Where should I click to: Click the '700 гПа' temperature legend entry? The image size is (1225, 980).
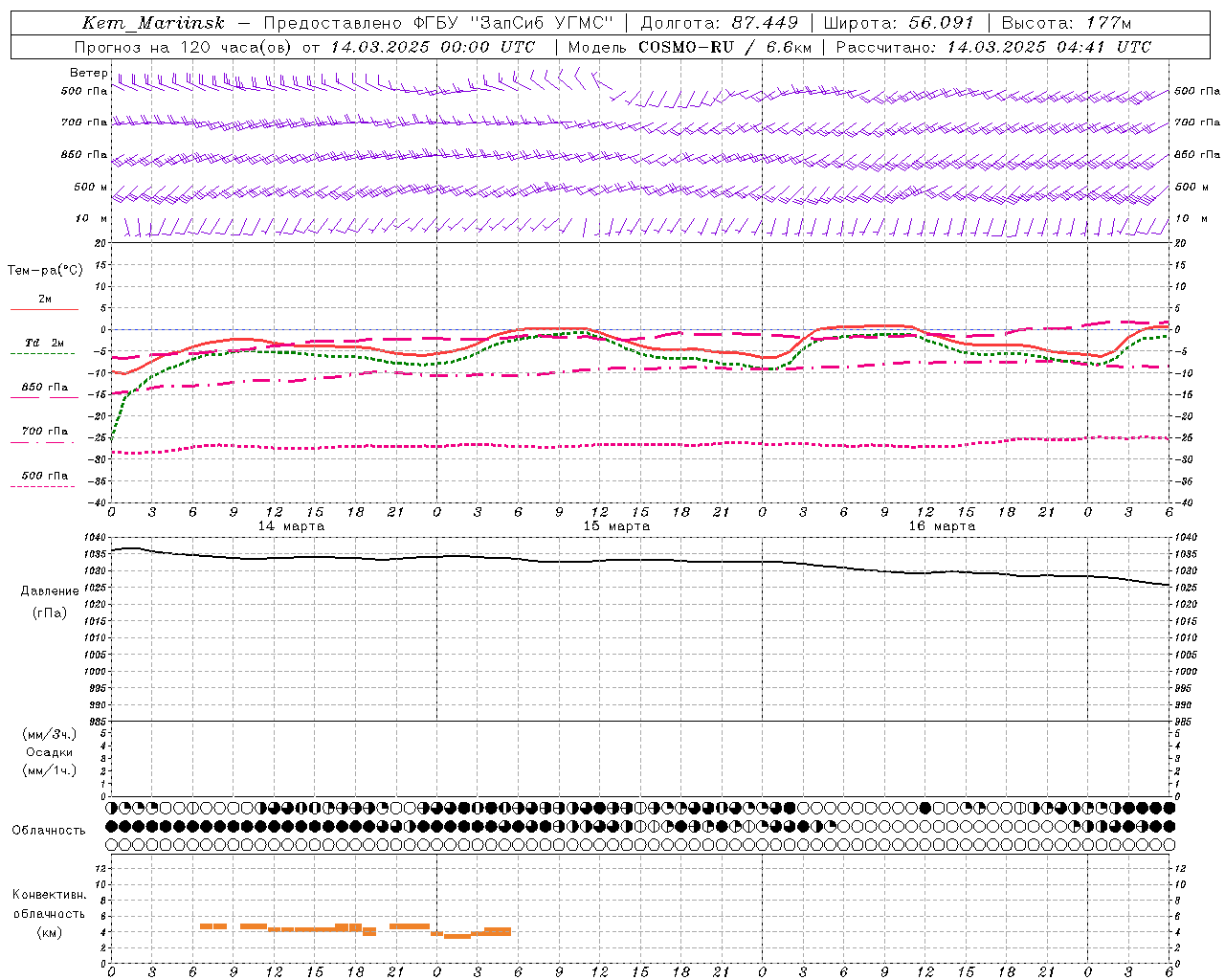tap(45, 431)
